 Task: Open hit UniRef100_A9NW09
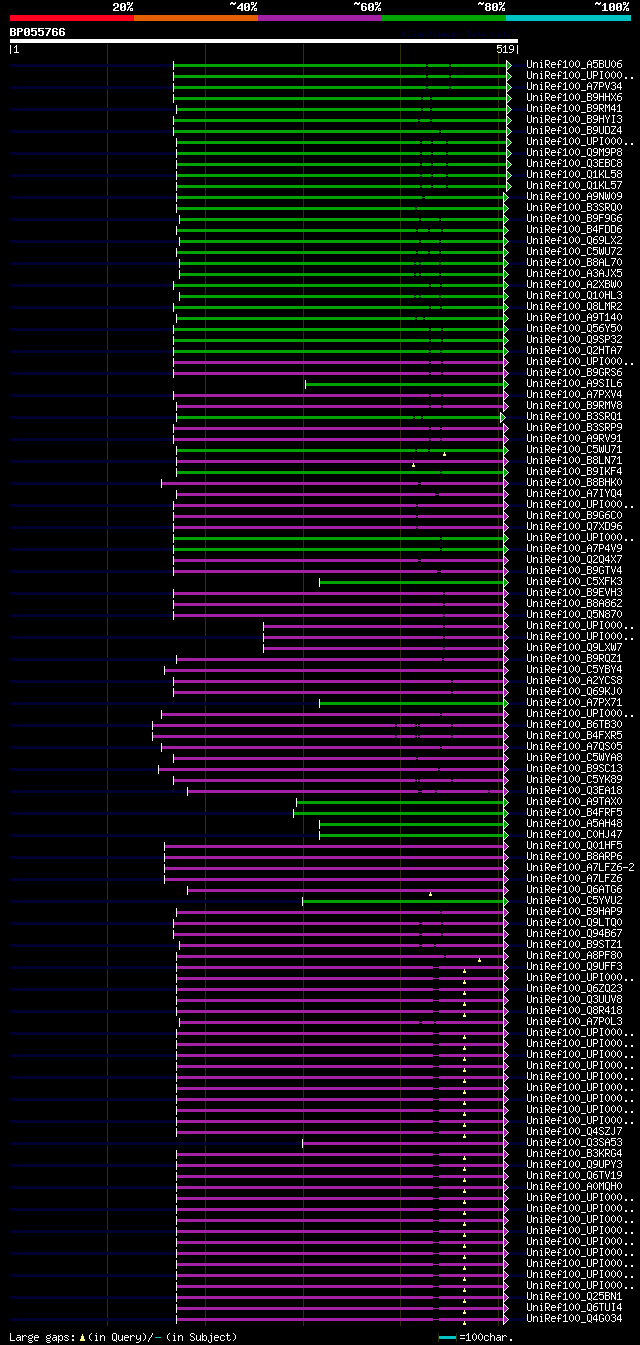pyautogui.click(x=574, y=196)
